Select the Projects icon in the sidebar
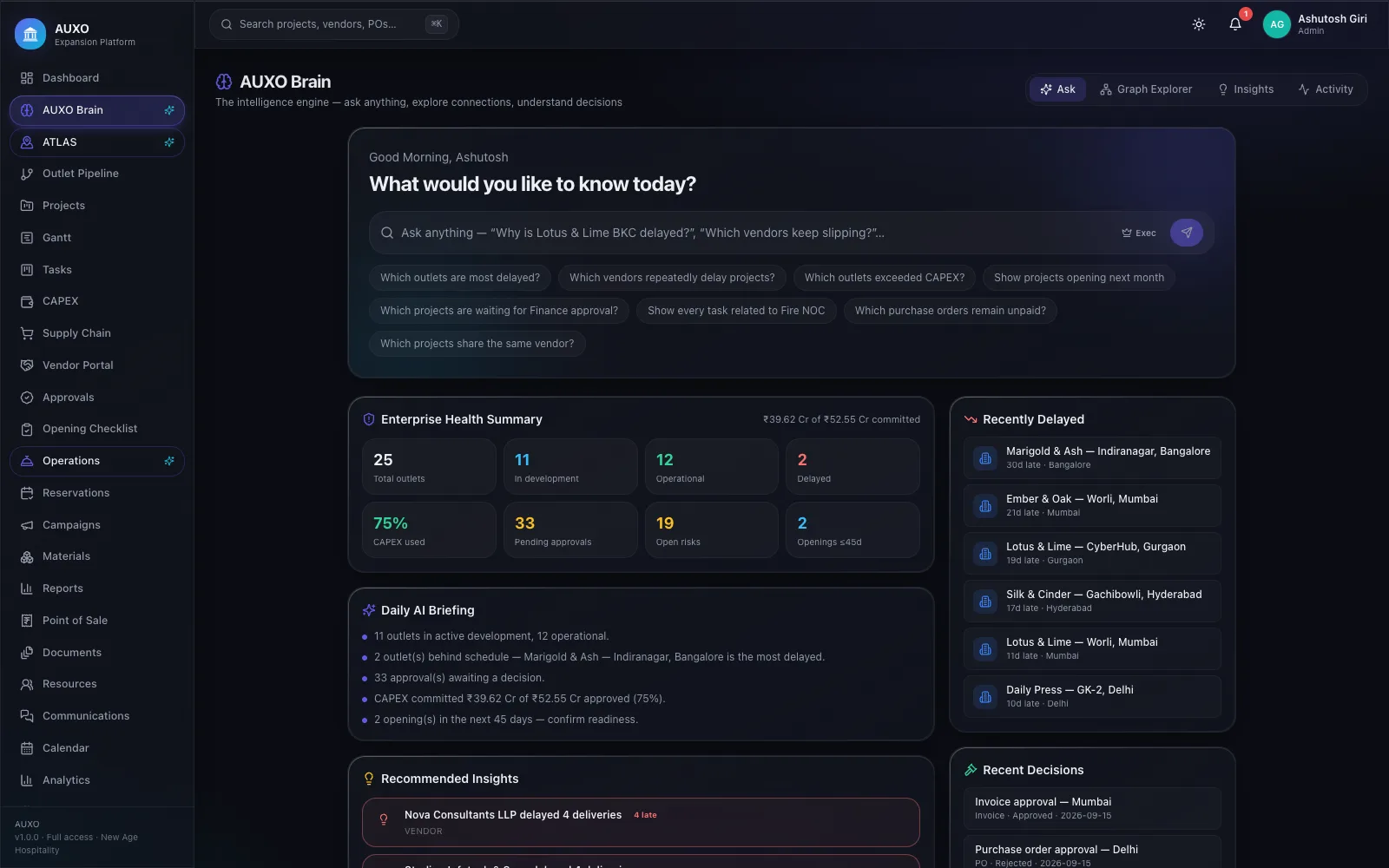The image size is (1389, 868). pos(27,206)
